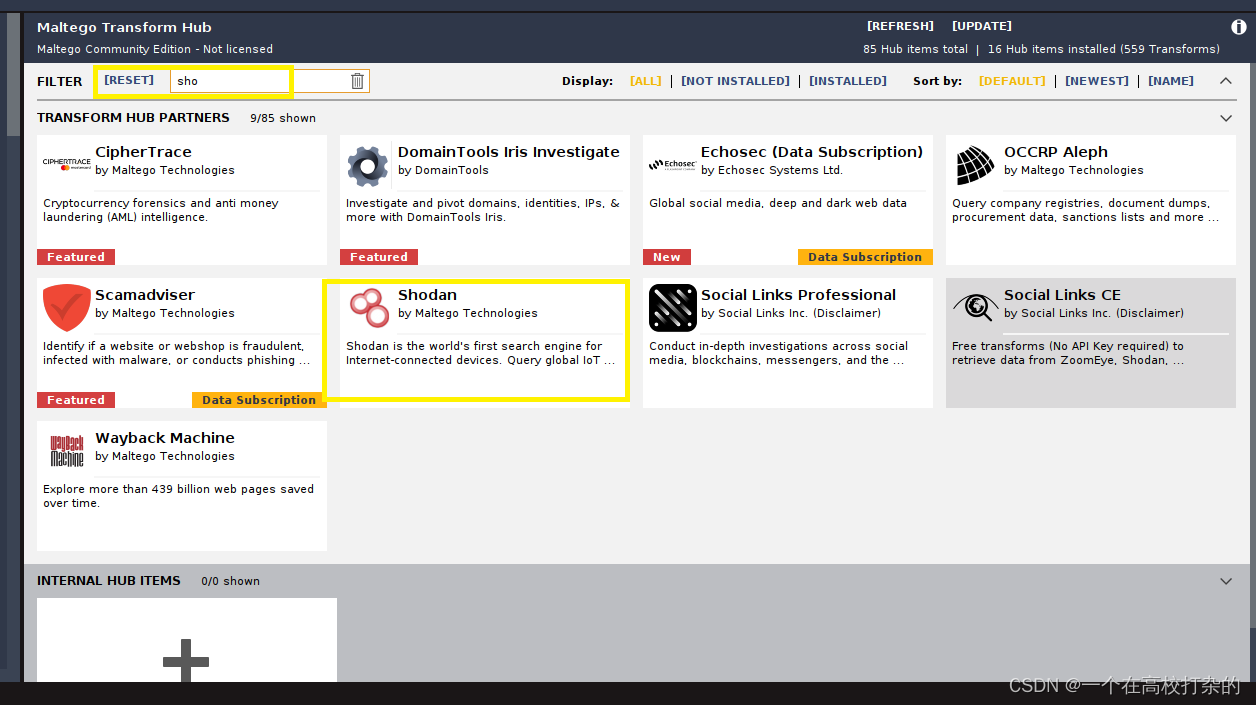Click '85 Hub items total' text

916,49
